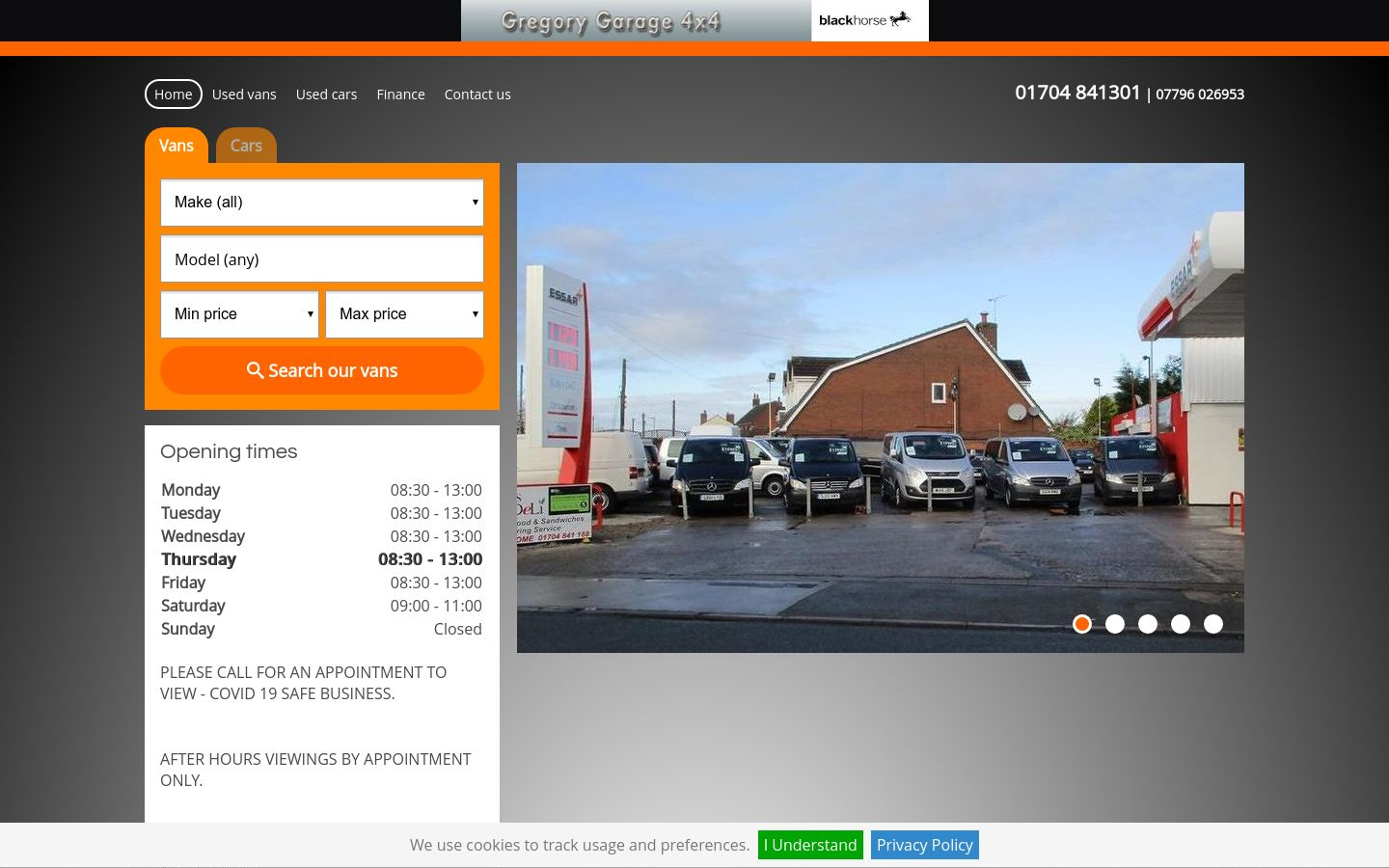Click the bold Thursday opening hours row
Image resolution: width=1389 pixels, height=868 pixels.
(x=322, y=559)
